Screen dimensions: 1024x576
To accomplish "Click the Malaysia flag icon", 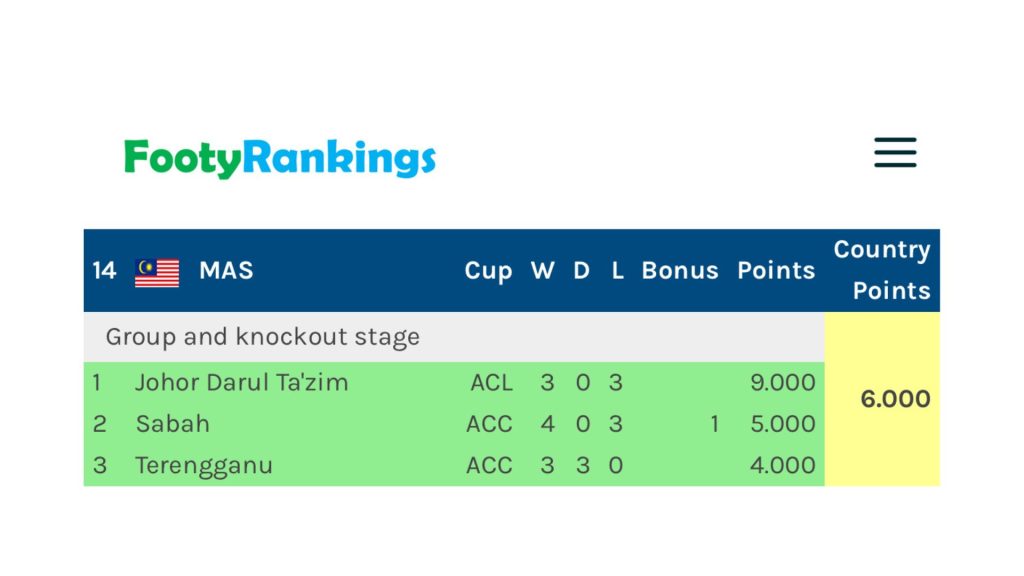I will [x=157, y=272].
